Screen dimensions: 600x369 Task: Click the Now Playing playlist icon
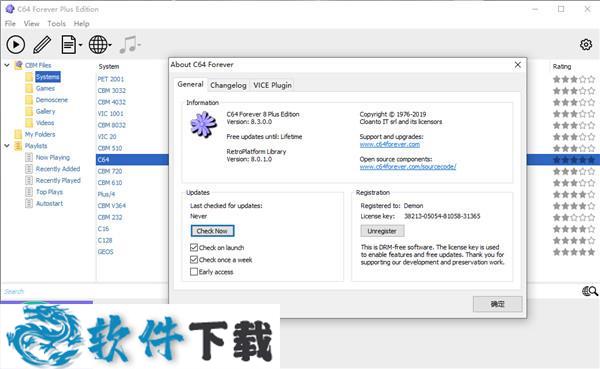click(x=29, y=157)
